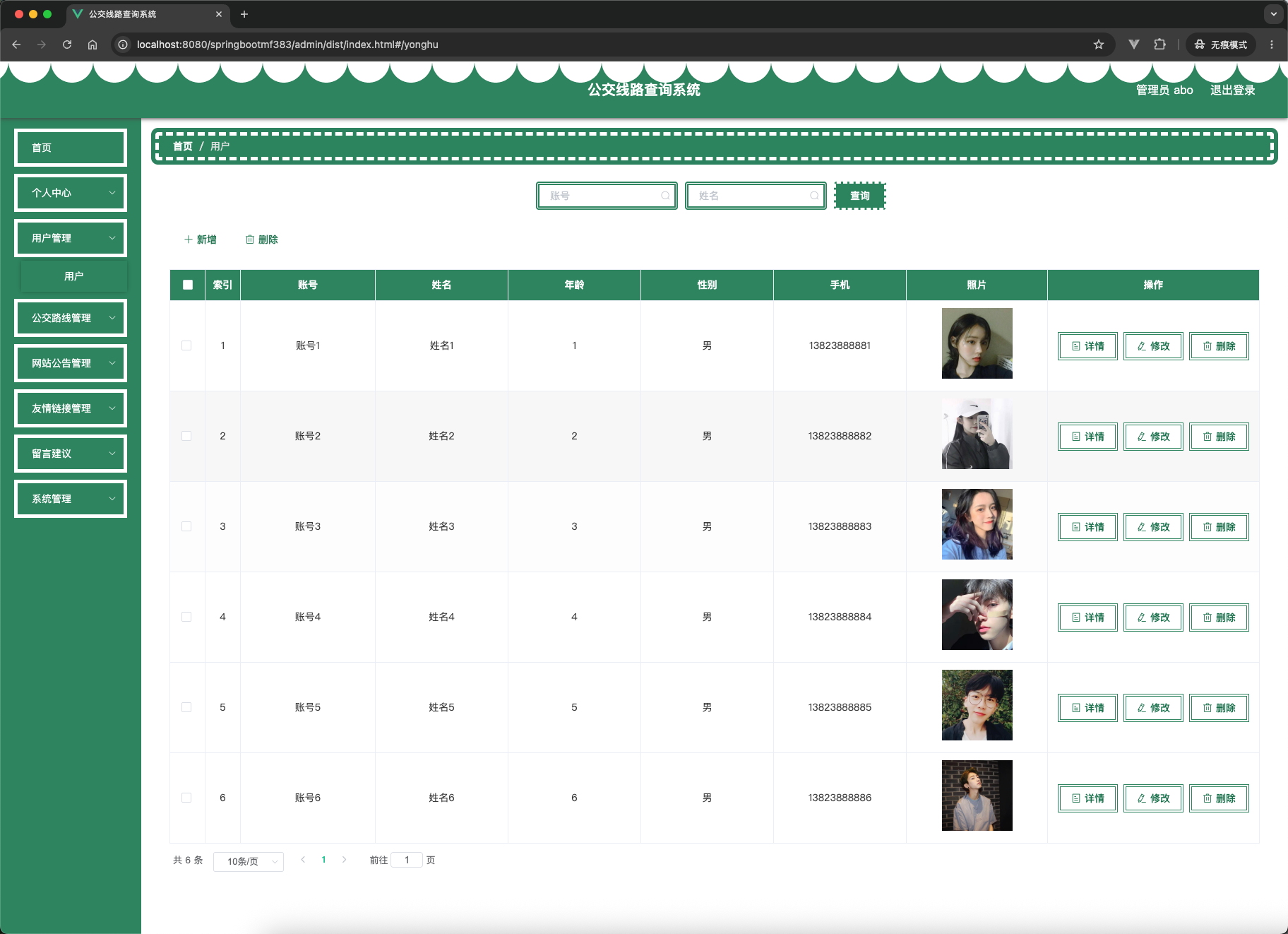The image size is (1288, 934).
Task: Open a new browser tab
Action: 244,14
